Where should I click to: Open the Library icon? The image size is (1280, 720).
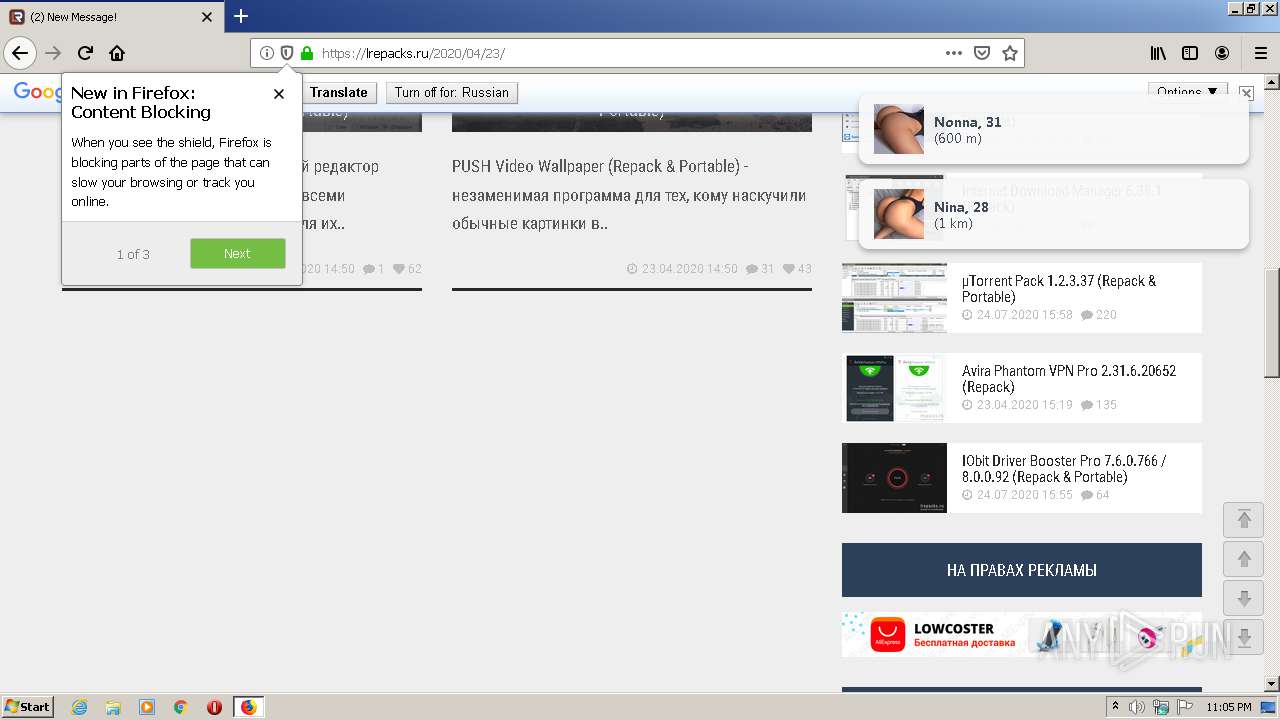tap(1158, 53)
